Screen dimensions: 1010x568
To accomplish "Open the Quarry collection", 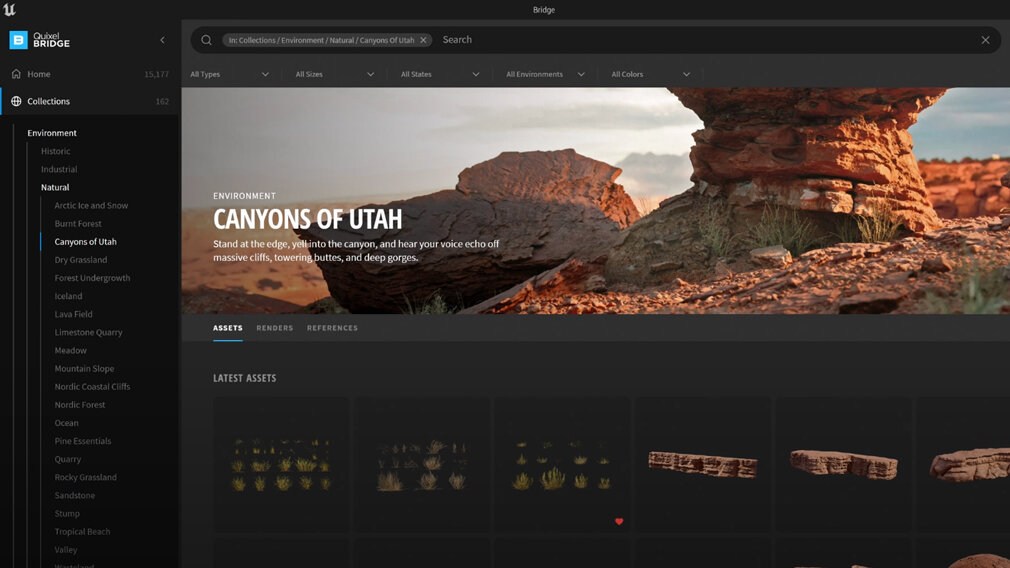I will [x=68, y=459].
